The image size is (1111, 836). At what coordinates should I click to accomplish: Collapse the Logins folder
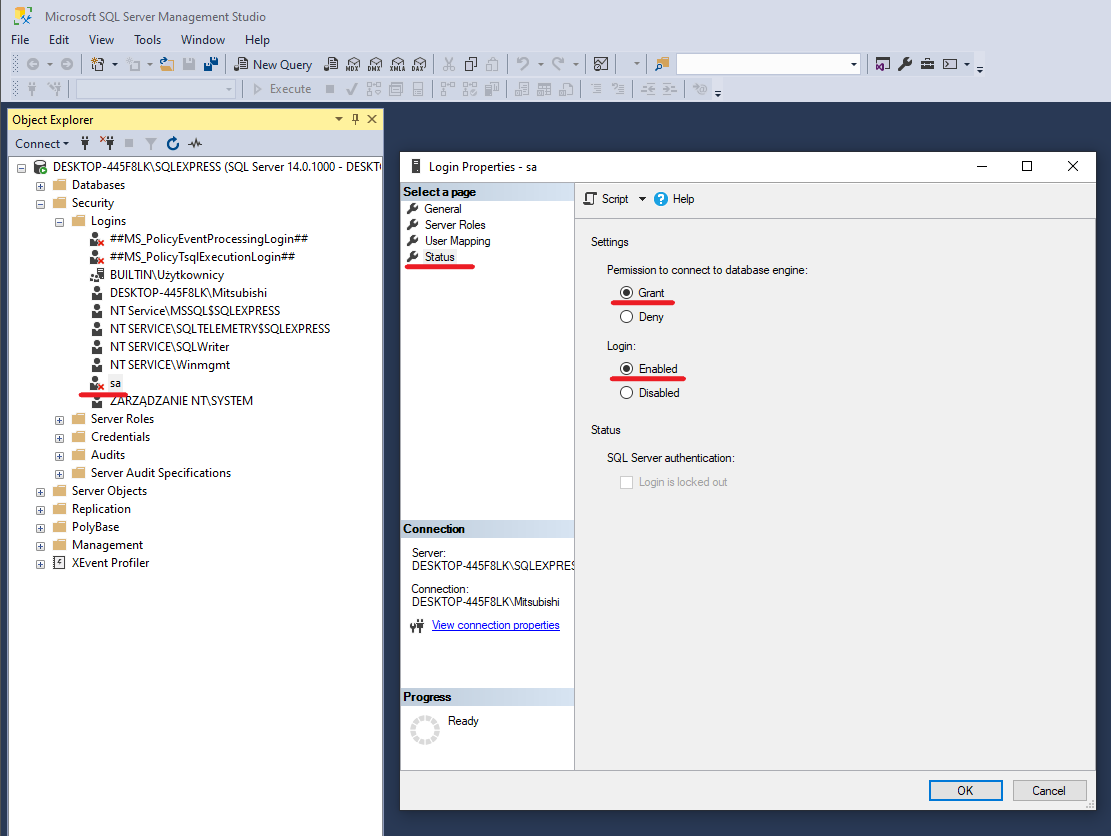click(60, 222)
